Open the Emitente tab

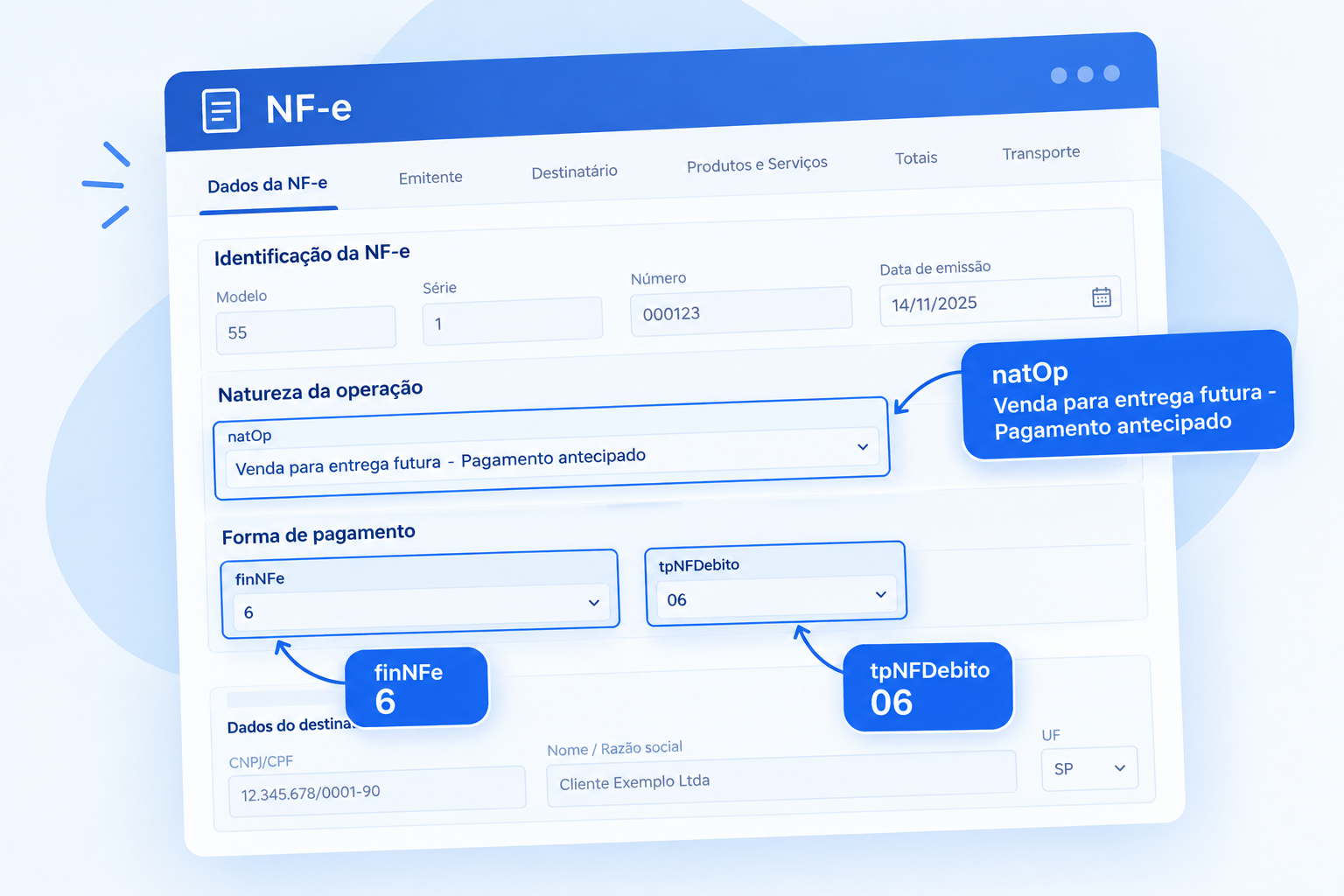coord(430,178)
